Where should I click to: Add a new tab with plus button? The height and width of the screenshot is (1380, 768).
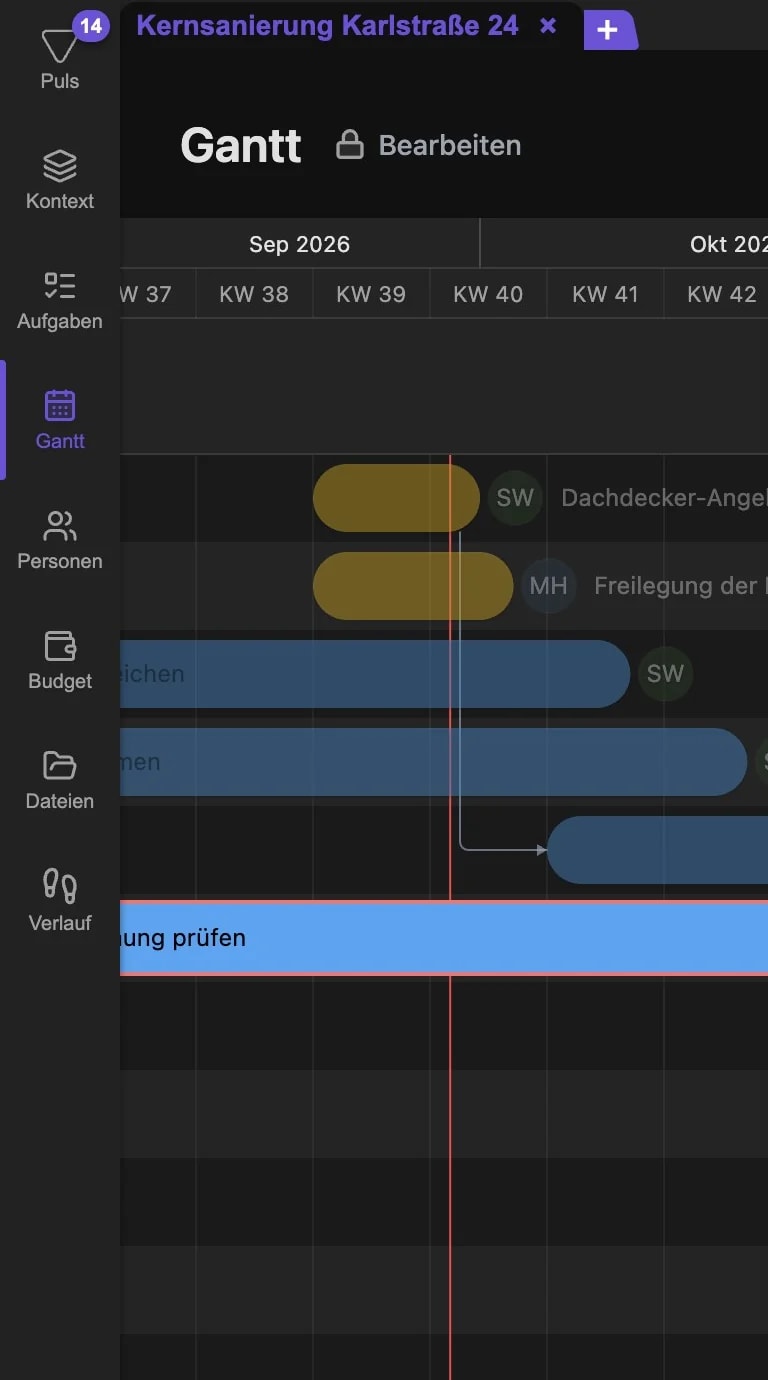[x=608, y=30]
